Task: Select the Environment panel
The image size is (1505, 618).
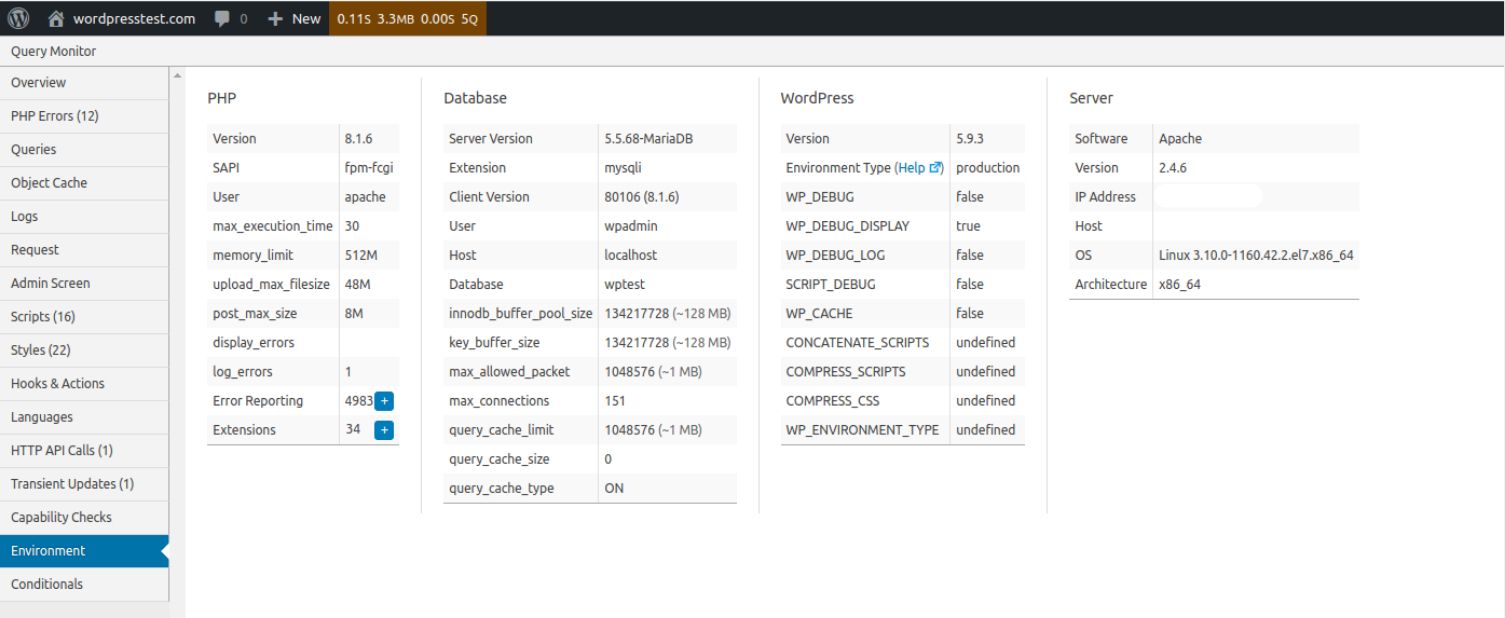Action: coord(84,551)
